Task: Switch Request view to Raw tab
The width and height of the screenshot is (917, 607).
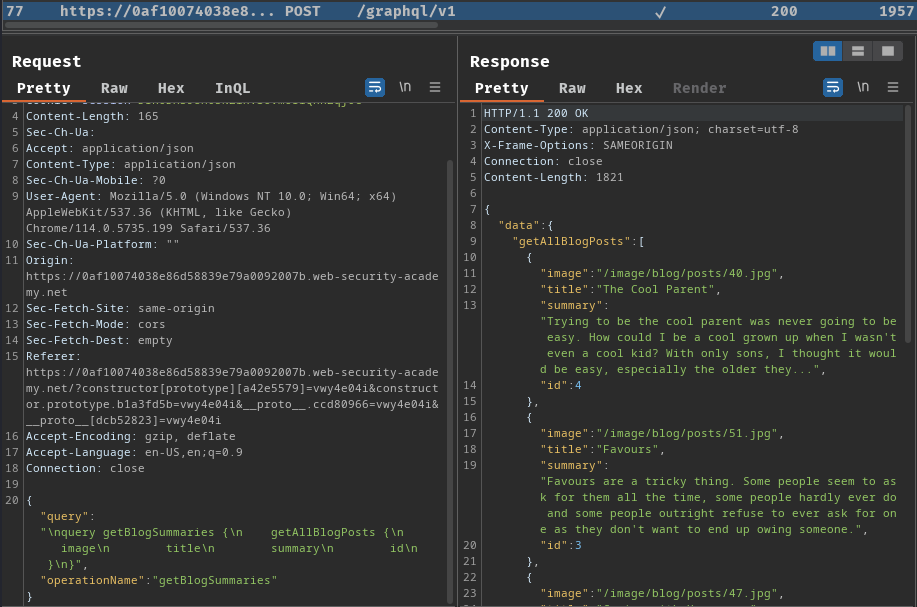Action: coord(114,88)
